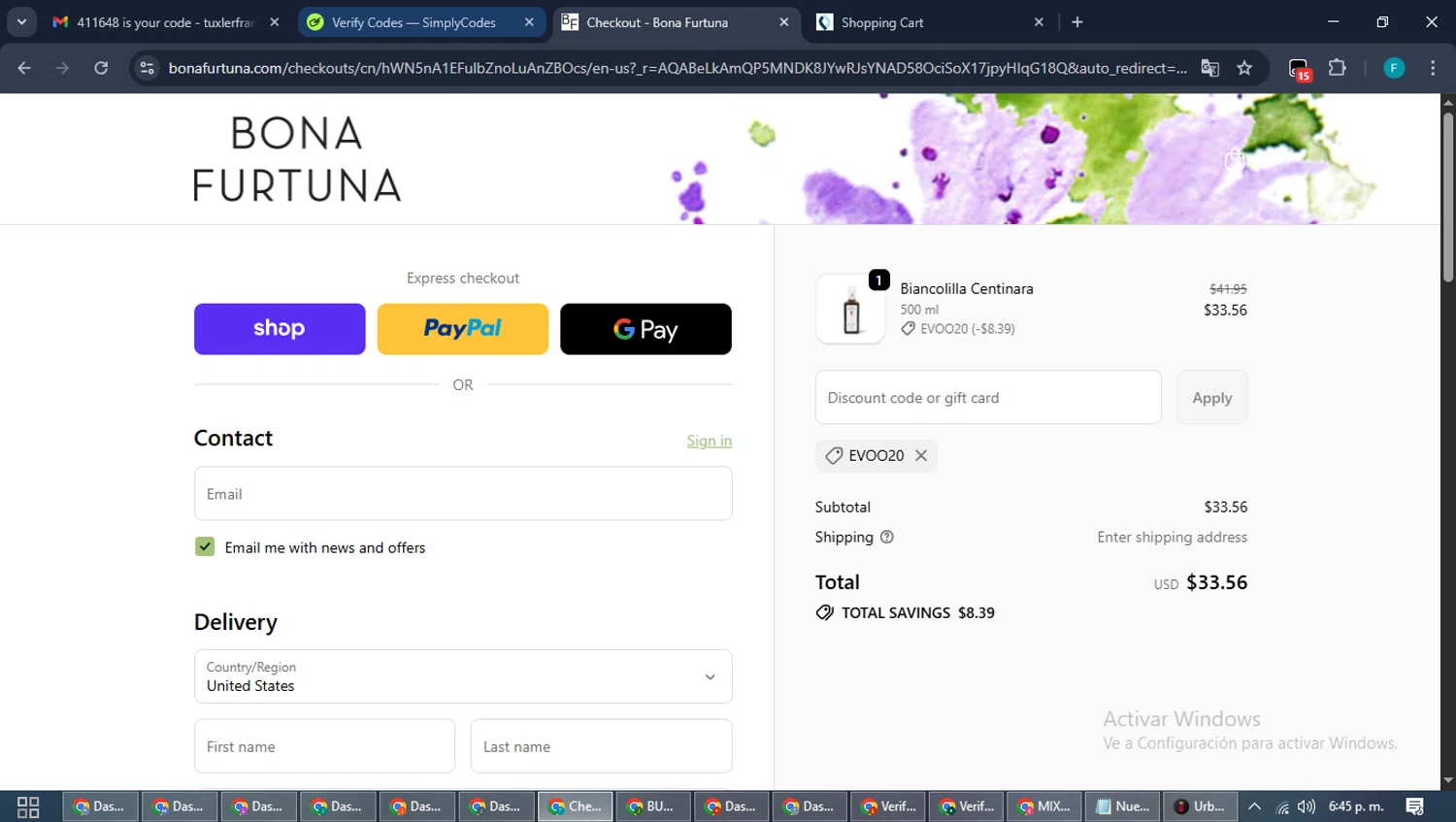The image size is (1456, 822).
Task: Open Windows Task View icon in taskbar
Action: click(28, 806)
